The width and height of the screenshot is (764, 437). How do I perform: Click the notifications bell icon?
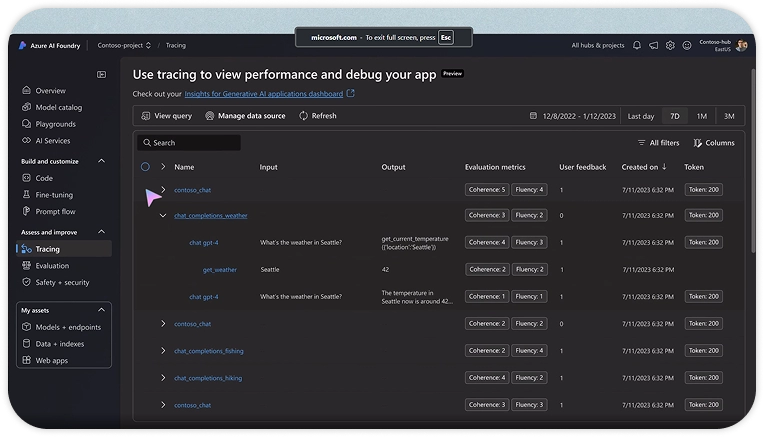pos(637,45)
